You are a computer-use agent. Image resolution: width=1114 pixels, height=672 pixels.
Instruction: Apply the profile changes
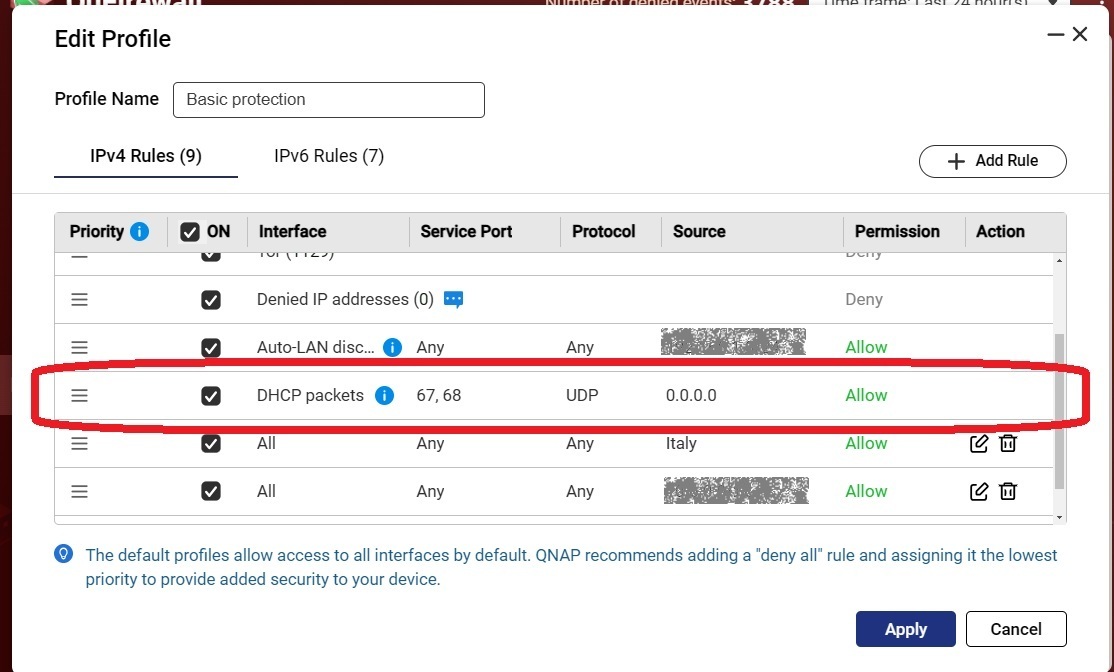[905, 629]
